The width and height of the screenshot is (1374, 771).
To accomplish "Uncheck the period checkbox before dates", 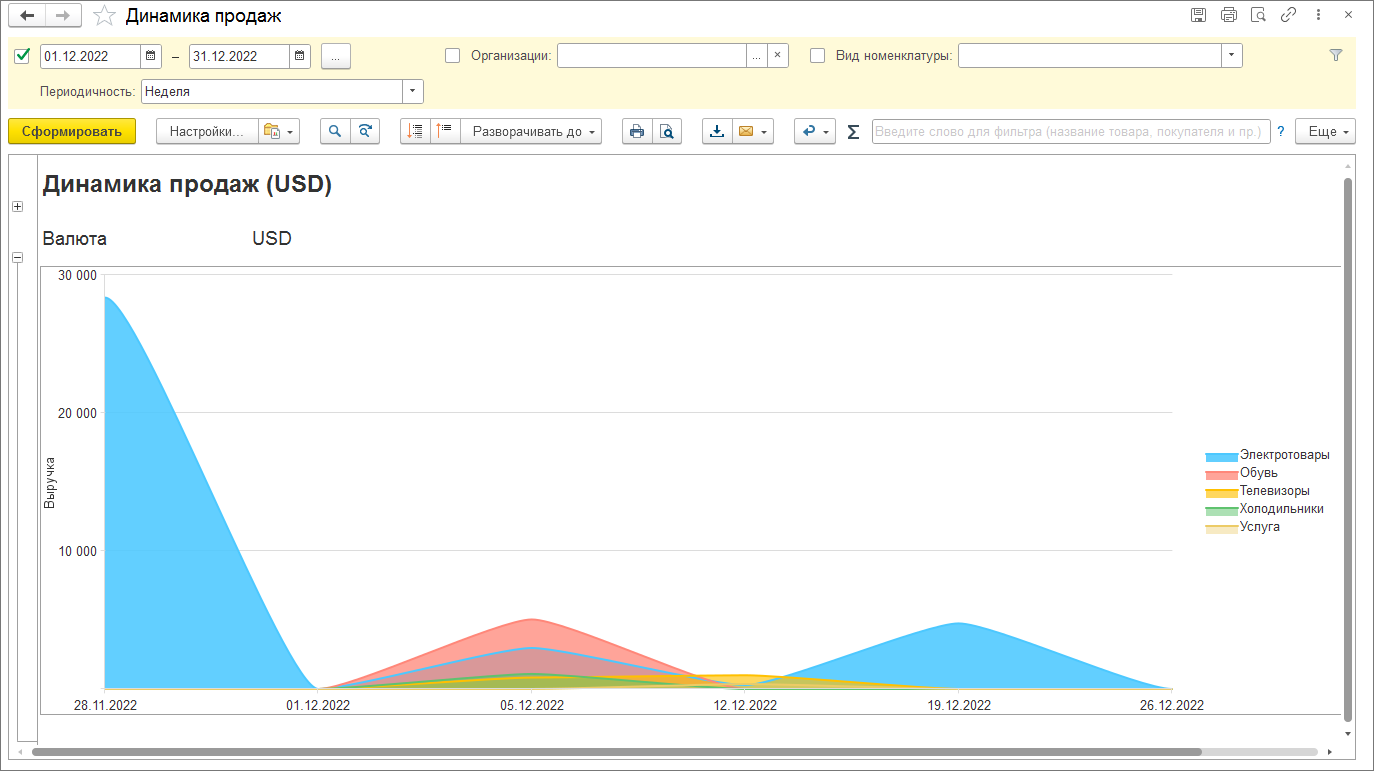I will point(23,56).
